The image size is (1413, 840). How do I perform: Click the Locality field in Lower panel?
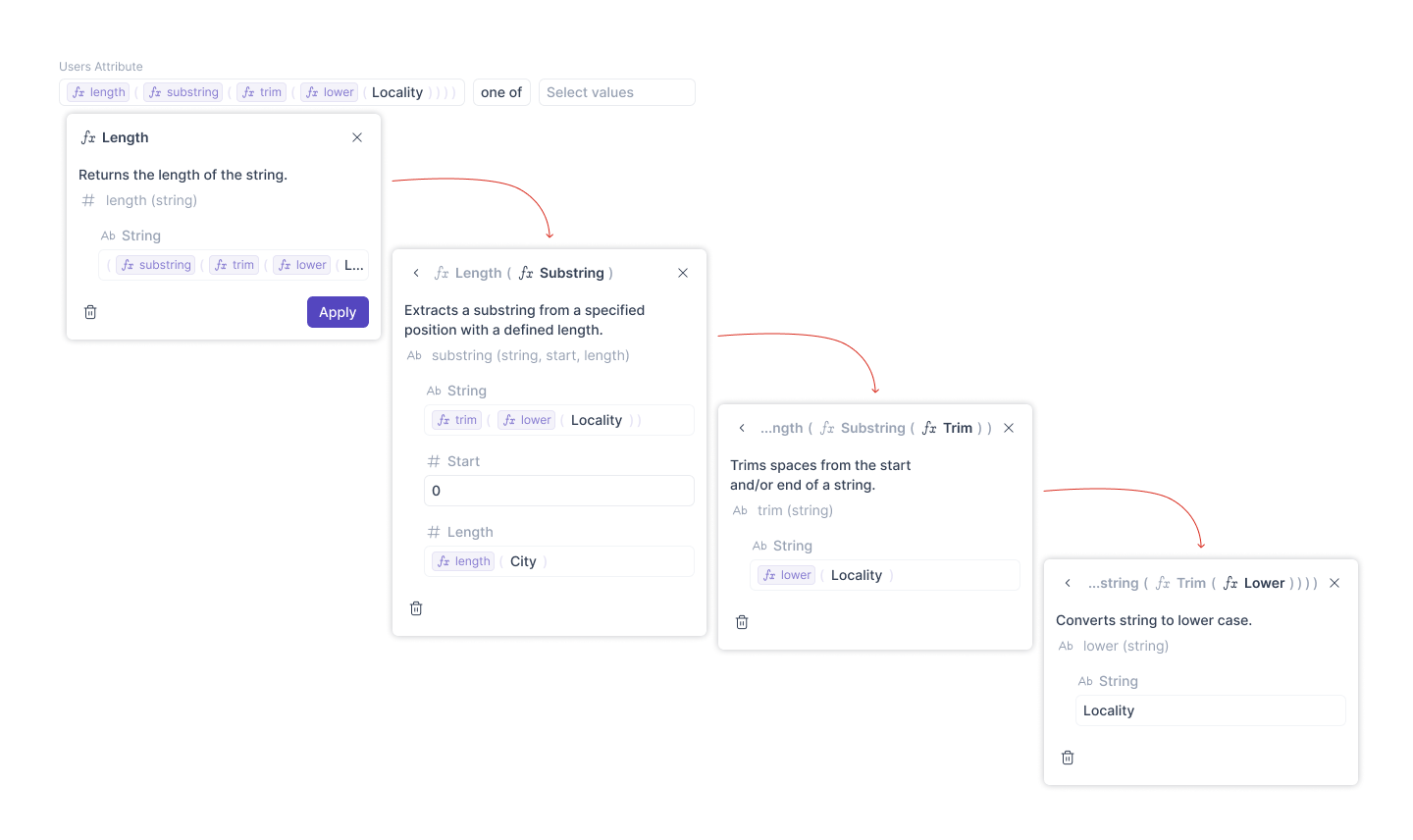1211,710
